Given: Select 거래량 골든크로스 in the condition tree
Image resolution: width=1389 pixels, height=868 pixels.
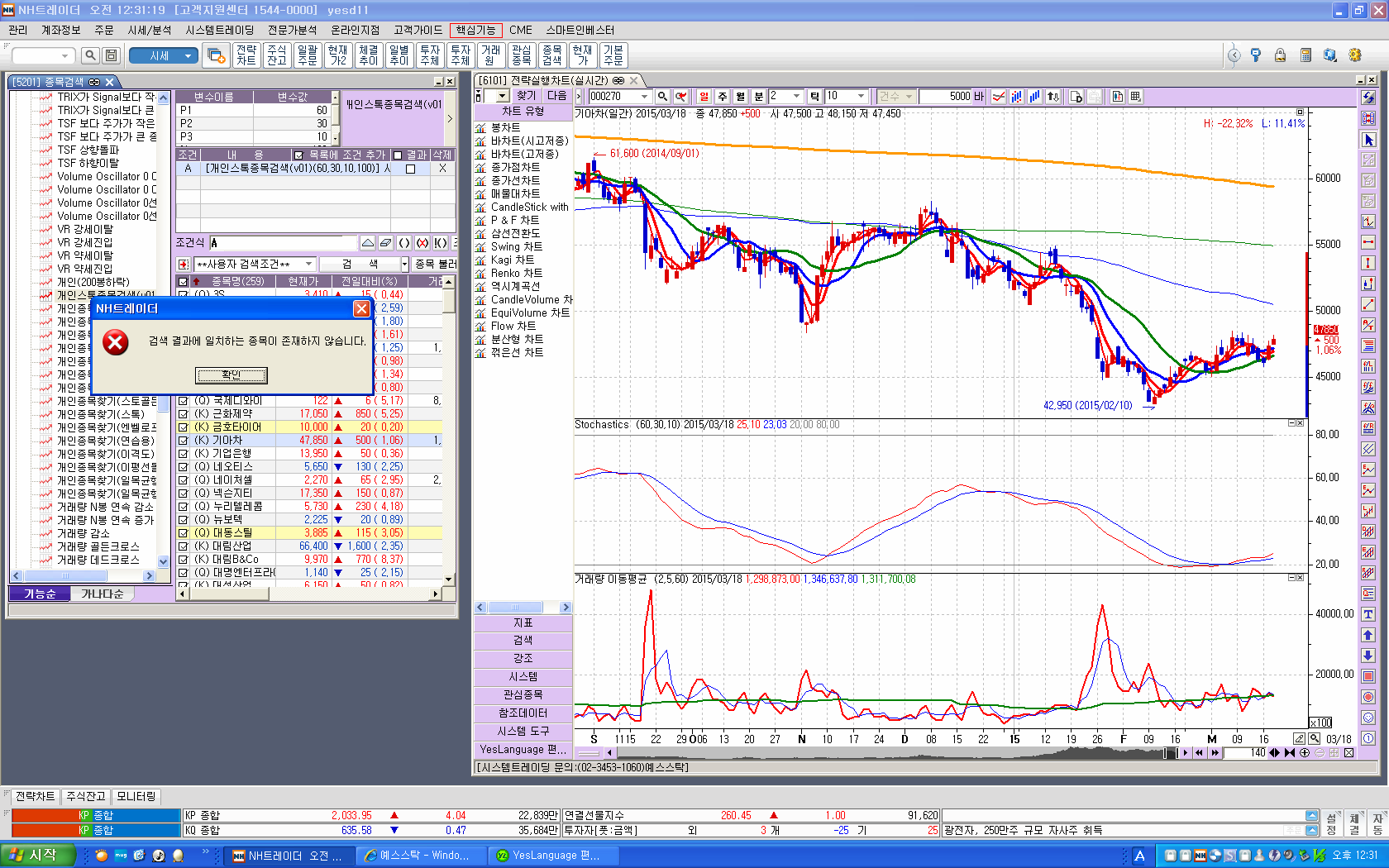Looking at the screenshot, I should coord(98,546).
